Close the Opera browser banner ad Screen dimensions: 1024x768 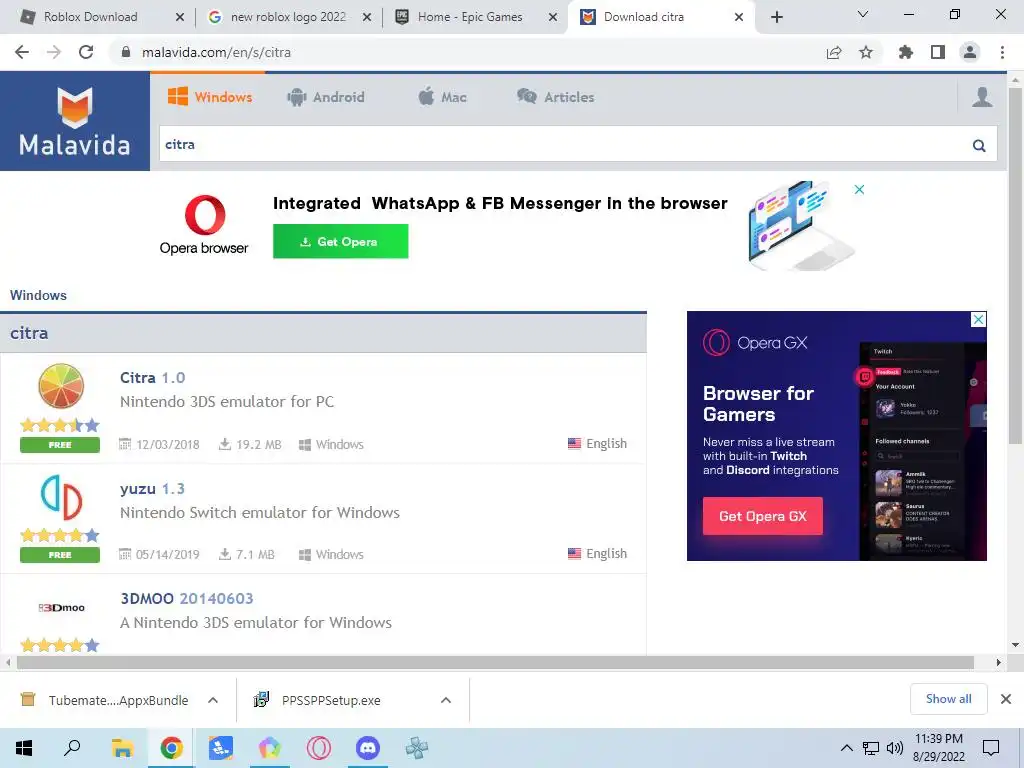coord(859,189)
